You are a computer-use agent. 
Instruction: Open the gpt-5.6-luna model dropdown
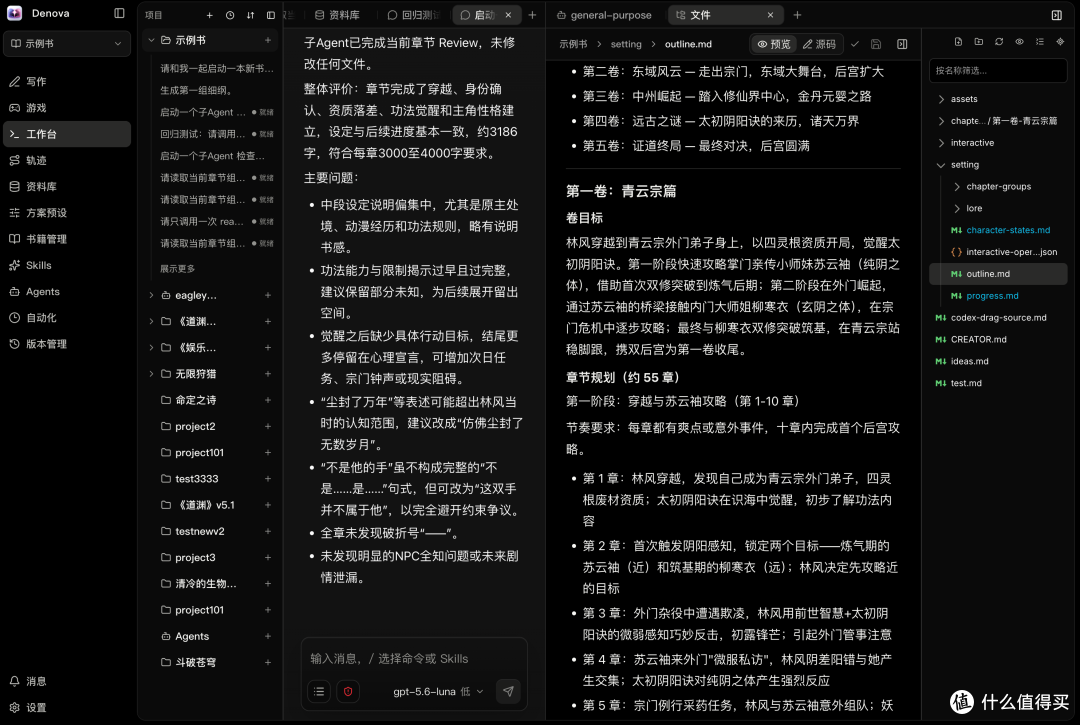438,691
